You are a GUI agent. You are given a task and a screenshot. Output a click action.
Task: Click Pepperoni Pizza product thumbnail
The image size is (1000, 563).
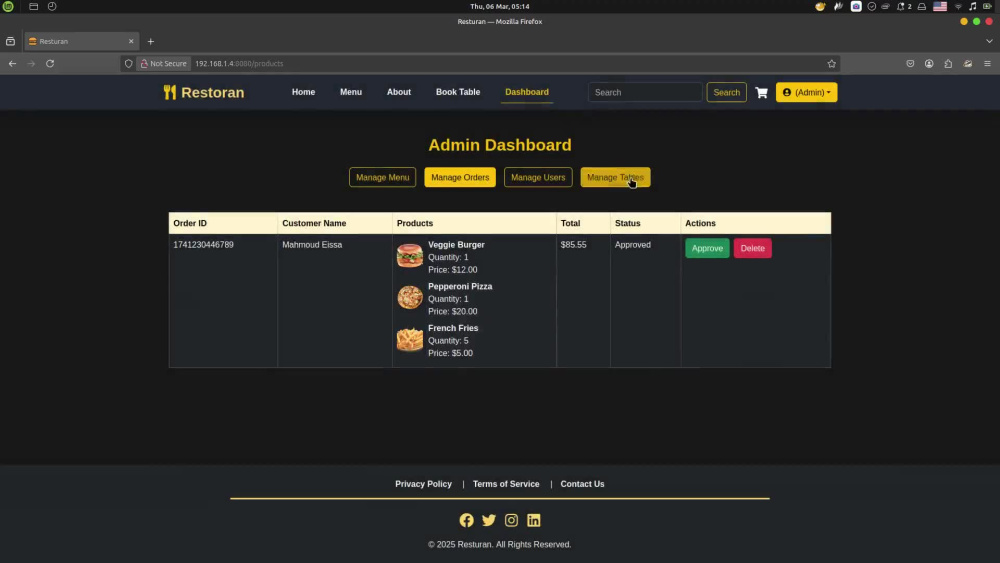(x=409, y=297)
